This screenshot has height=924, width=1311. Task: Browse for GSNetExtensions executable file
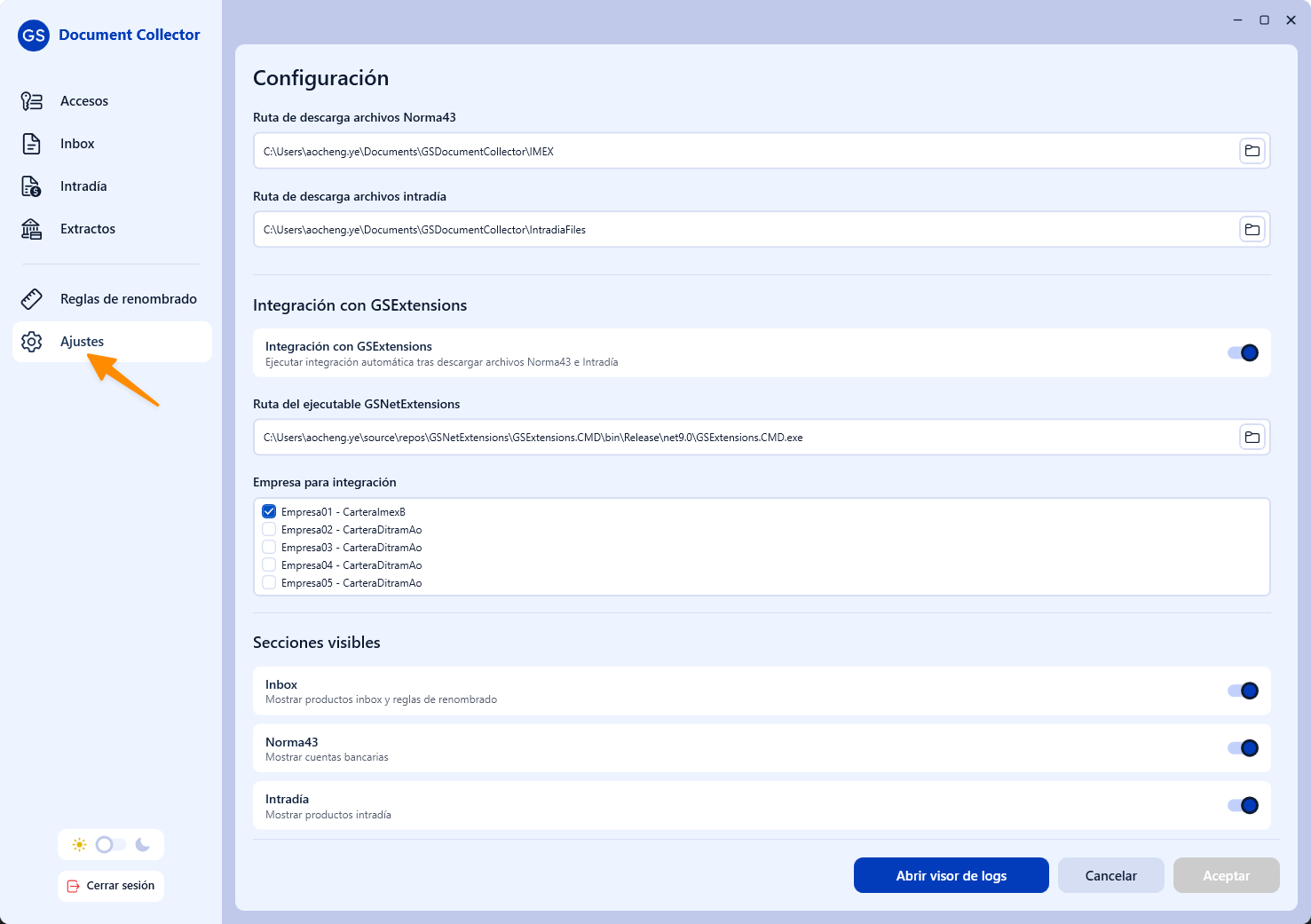click(1252, 438)
